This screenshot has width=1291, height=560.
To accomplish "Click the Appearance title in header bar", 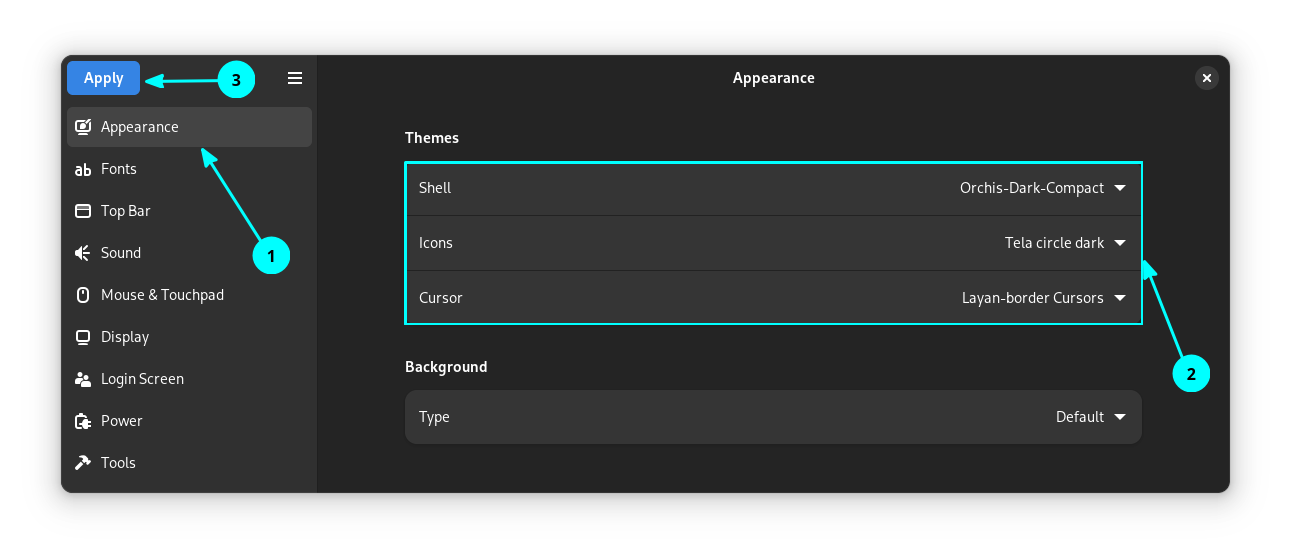I will point(773,78).
